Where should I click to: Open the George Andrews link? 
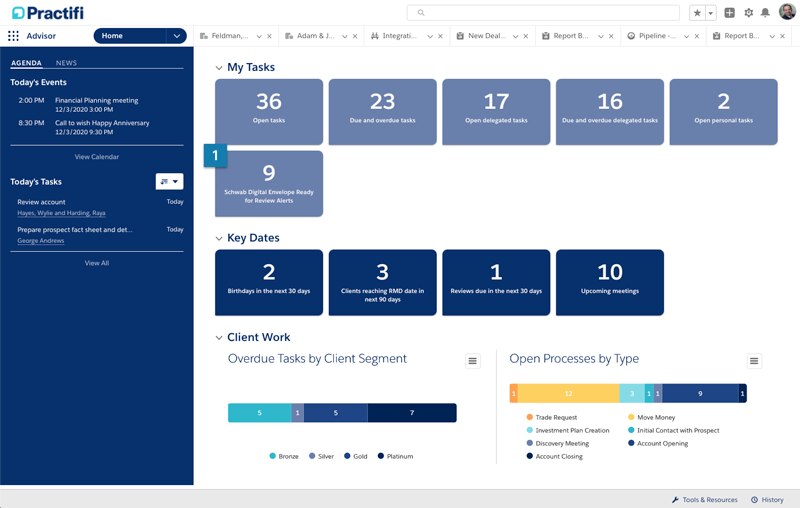(41, 241)
